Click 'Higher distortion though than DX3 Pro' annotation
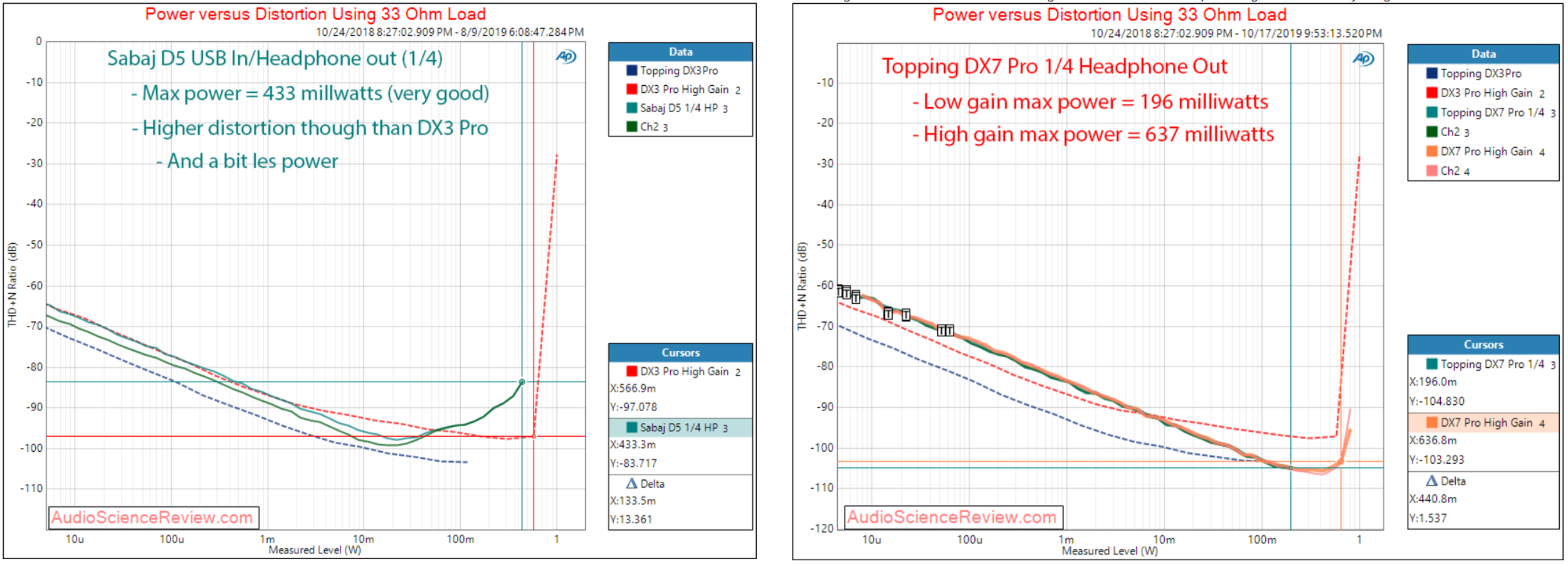Image resolution: width=1568 pixels, height=564 pixels. 310,128
